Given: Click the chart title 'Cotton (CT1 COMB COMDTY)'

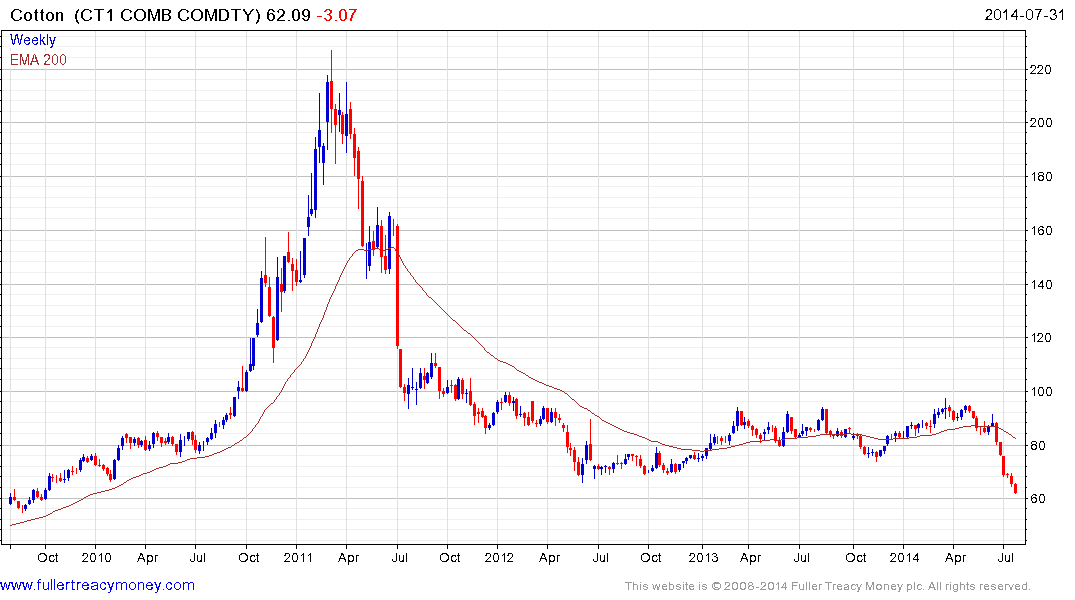Looking at the screenshot, I should tap(136, 15).
